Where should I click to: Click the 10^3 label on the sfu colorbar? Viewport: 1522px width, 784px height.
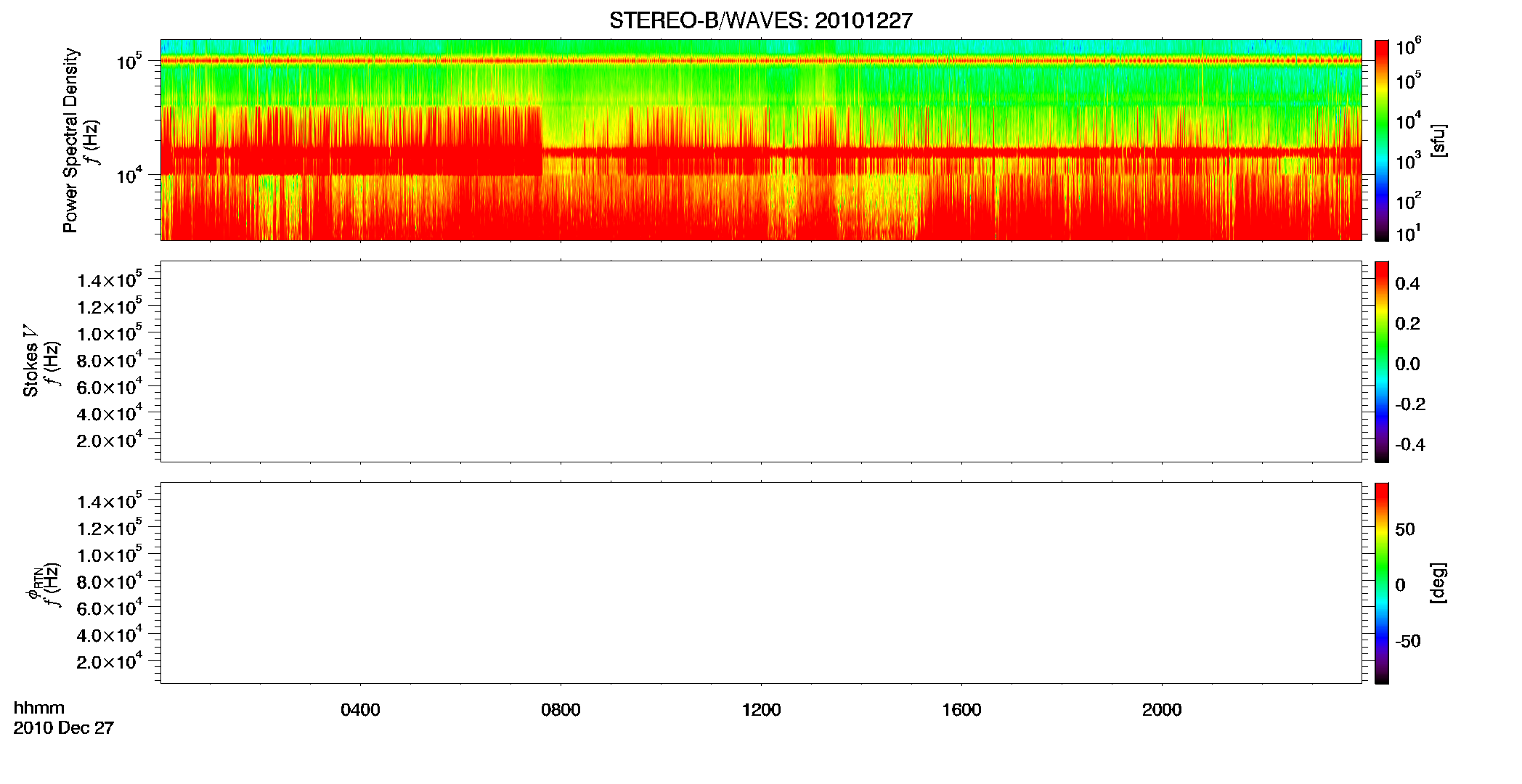pos(1408,160)
